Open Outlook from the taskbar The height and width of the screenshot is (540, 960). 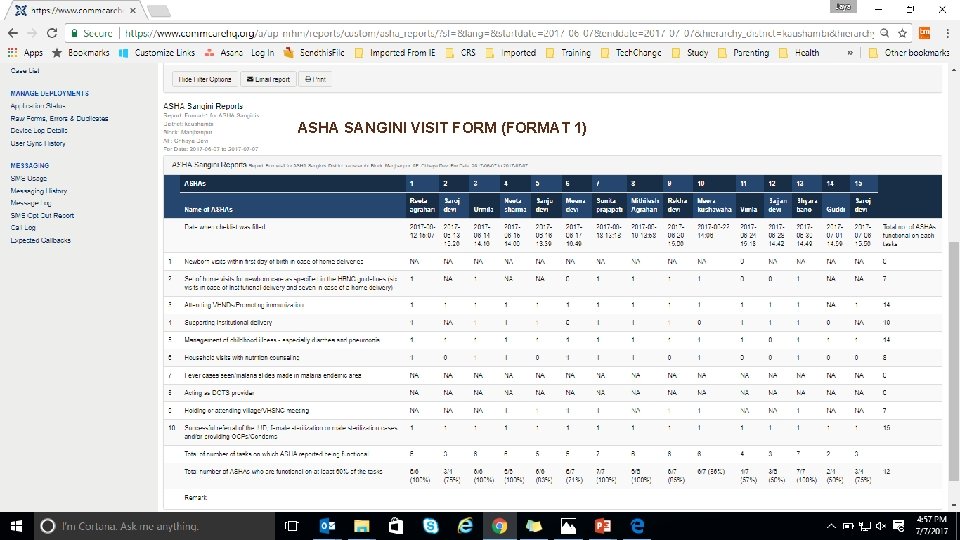(x=328, y=526)
